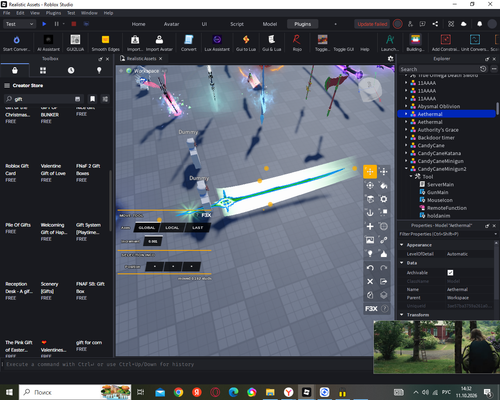
Task: Open the Unit Conversion plugin
Action: point(475,43)
